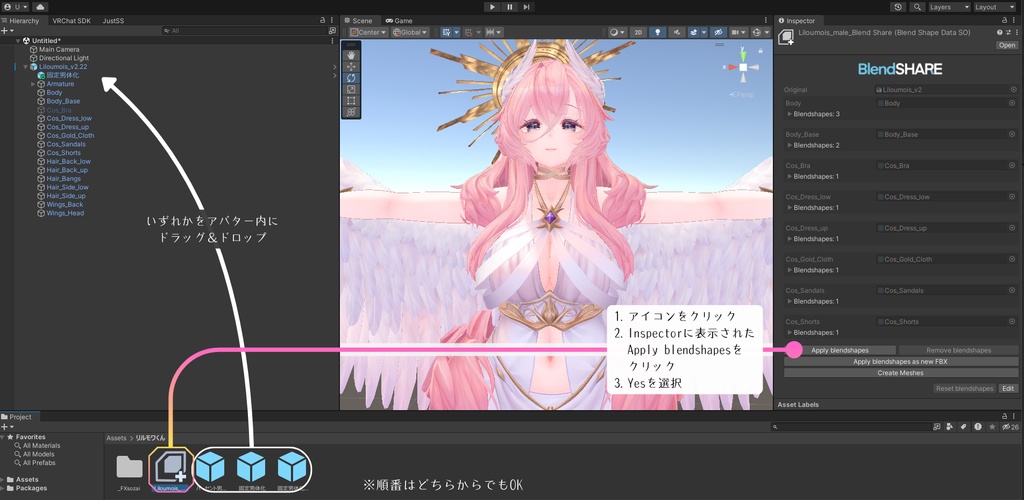Click the Search by Label tag icon
Image resolution: width=1024 pixels, height=500 pixels.
pos(963,427)
